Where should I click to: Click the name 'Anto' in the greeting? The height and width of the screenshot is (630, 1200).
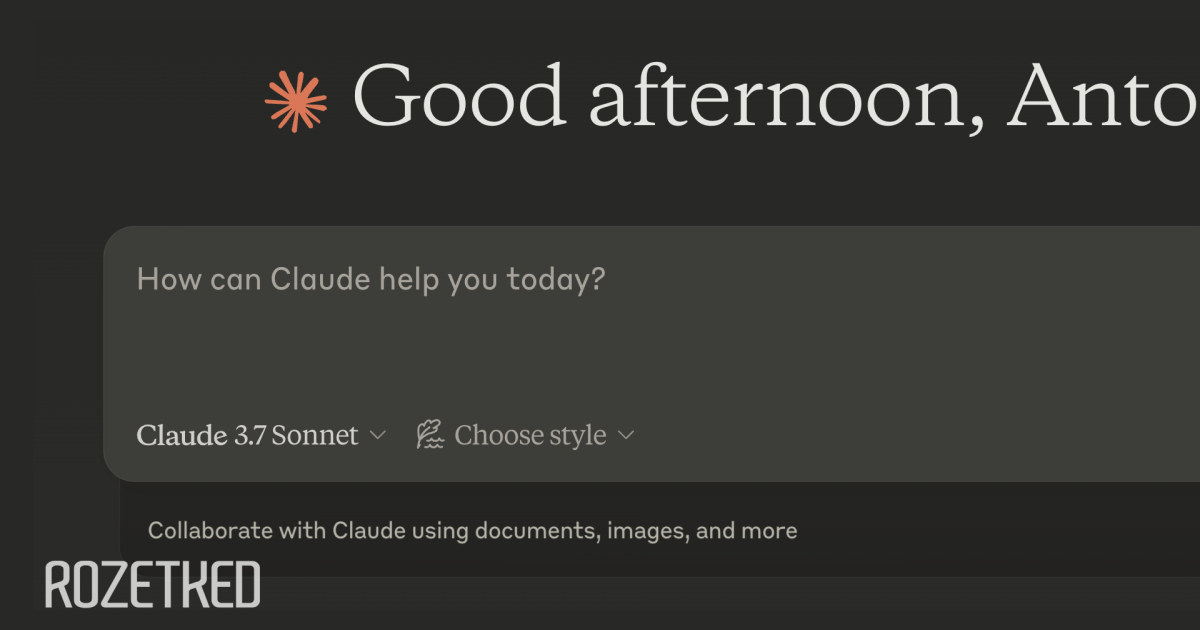[1102, 97]
